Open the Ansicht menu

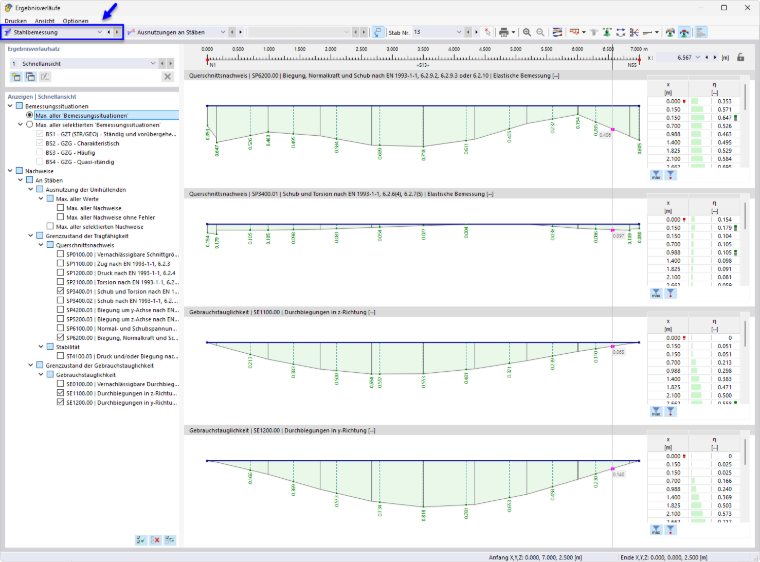45,21
